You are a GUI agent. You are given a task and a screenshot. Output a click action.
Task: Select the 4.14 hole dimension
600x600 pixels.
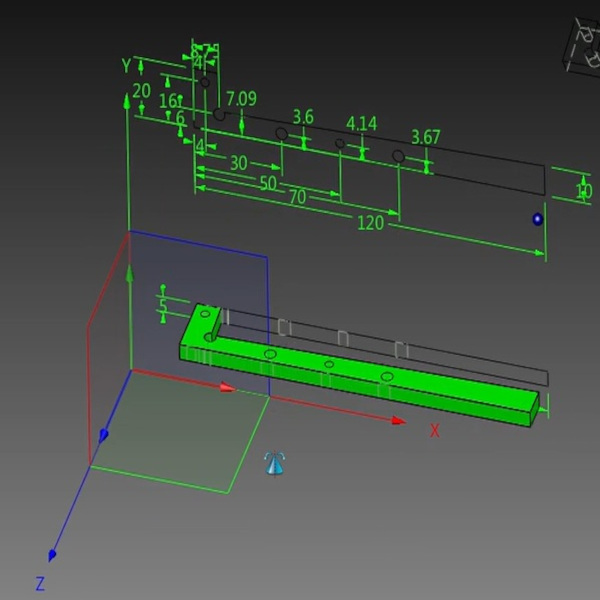361,124
